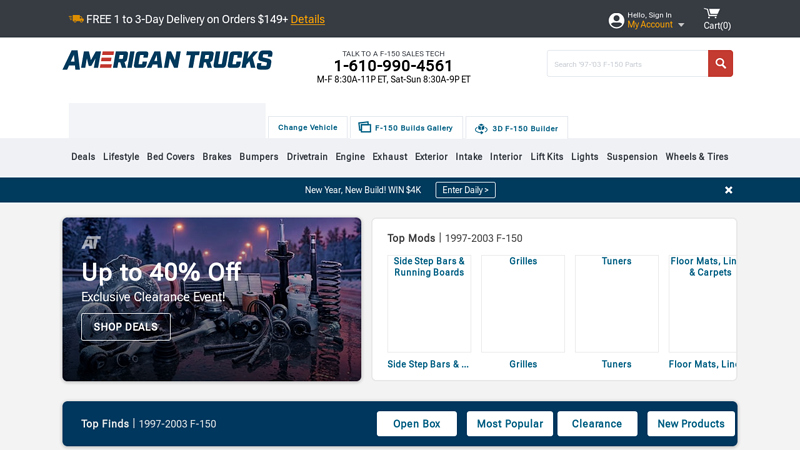Click the lower Side Step Bars & ... link
This screenshot has height=450, width=800.
428,364
